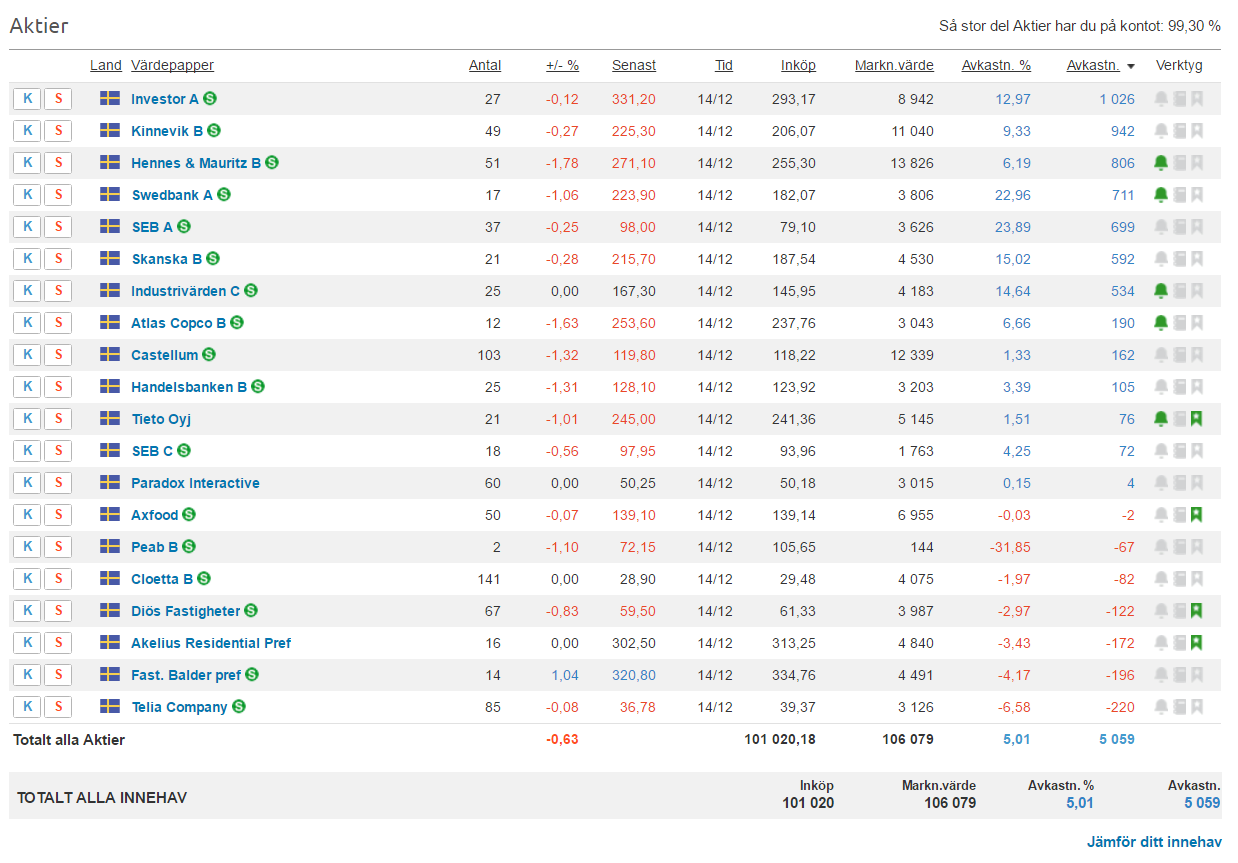Viewport: 1238px width, 863px height.
Task: Sort by the Antal column header
Action: [485, 66]
